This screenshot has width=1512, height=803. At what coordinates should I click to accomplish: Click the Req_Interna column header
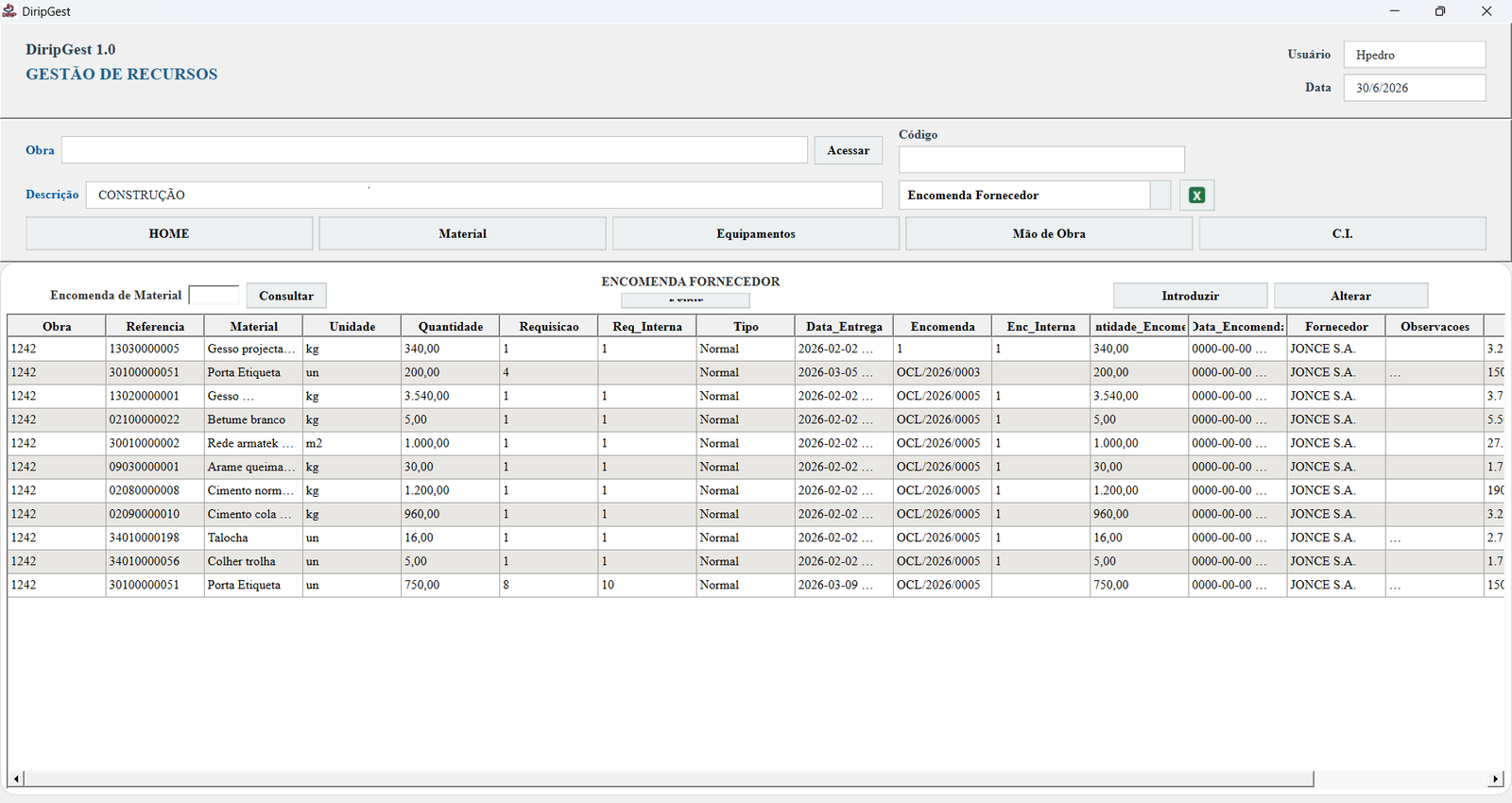pos(647,326)
